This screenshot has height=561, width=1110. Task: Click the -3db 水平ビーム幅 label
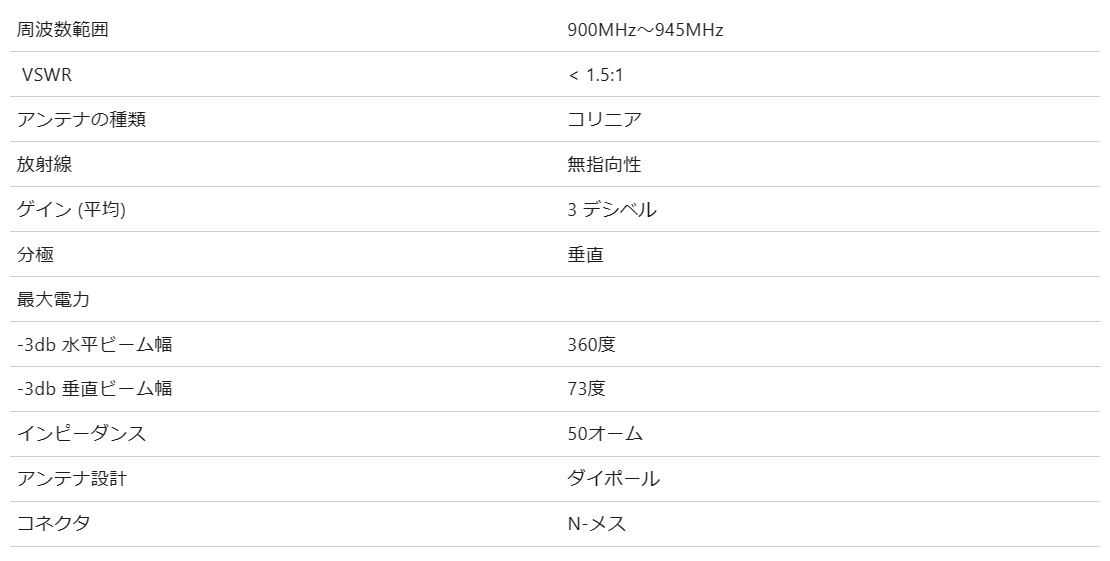click(95, 344)
